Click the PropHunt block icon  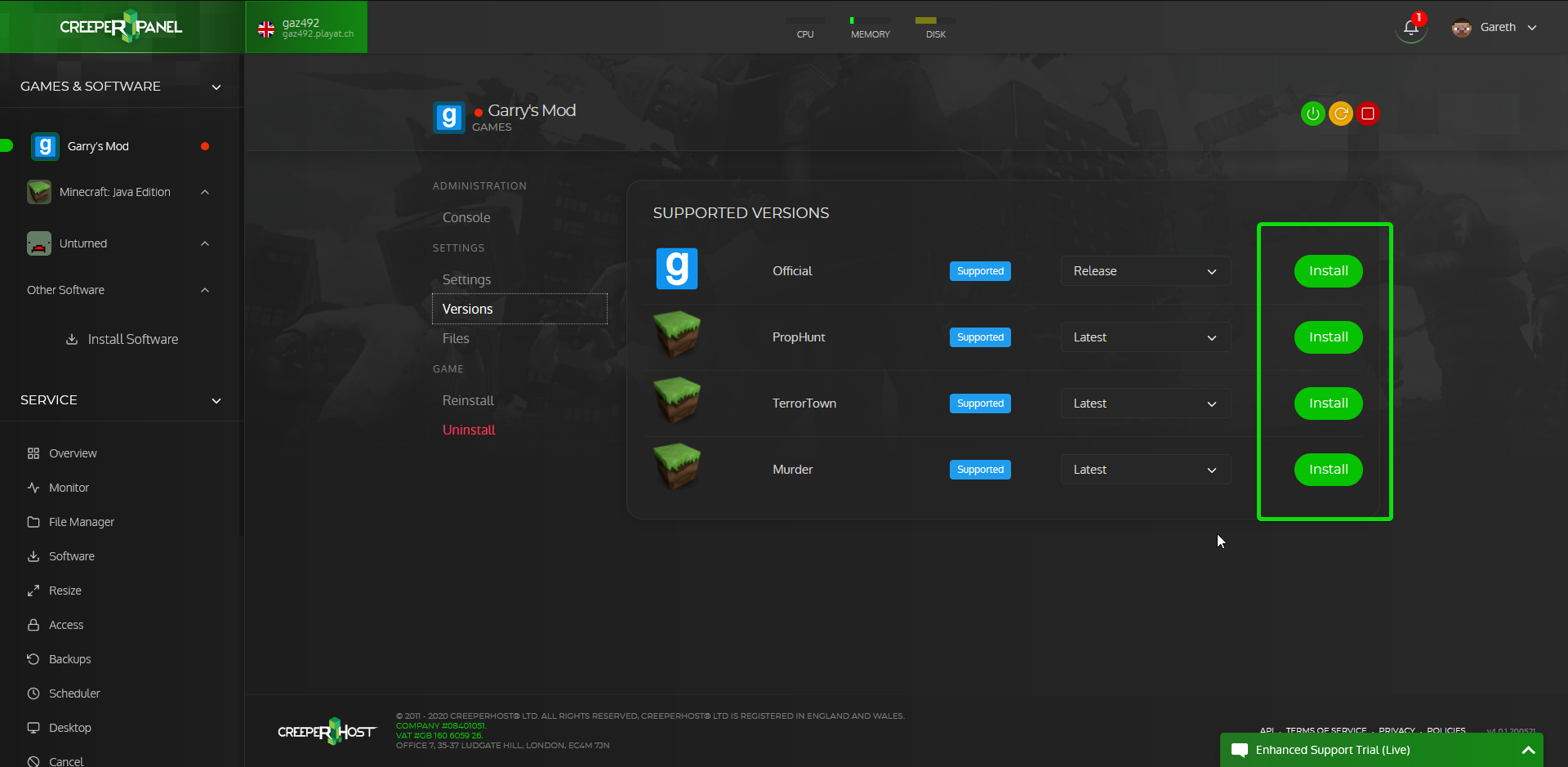pos(677,335)
